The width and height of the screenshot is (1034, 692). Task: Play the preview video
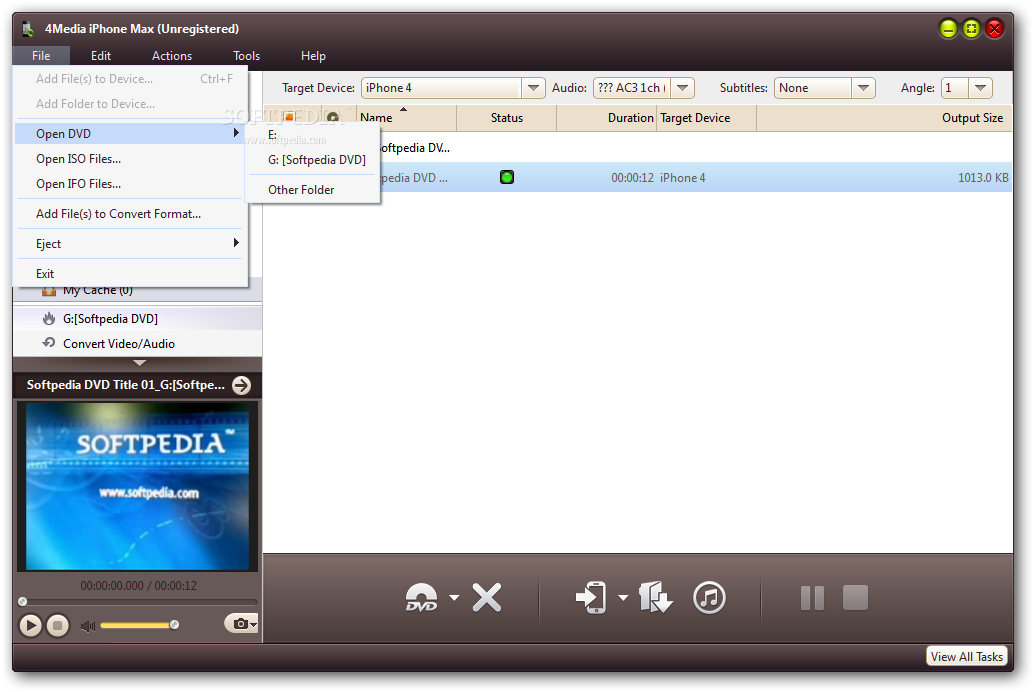coord(30,625)
